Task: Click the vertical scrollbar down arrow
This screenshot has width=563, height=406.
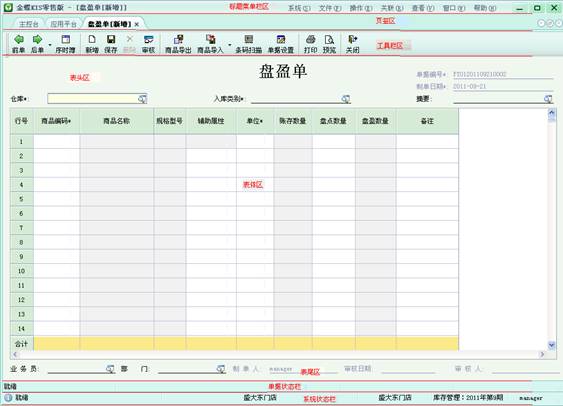Action: pyautogui.click(x=552, y=345)
